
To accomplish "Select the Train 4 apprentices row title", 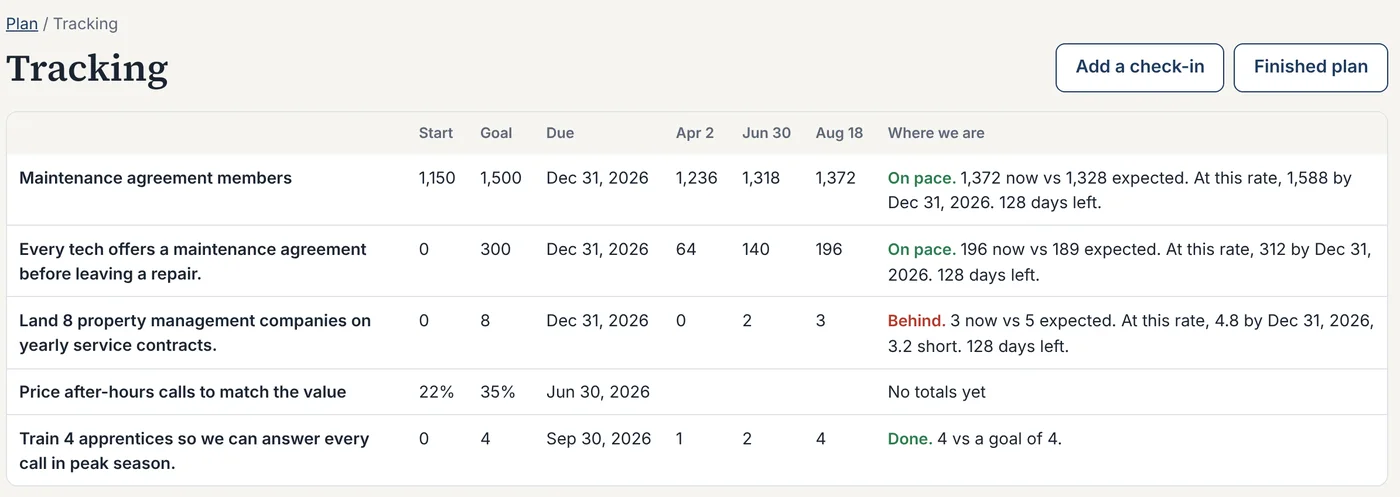I will pyautogui.click(x=194, y=451).
